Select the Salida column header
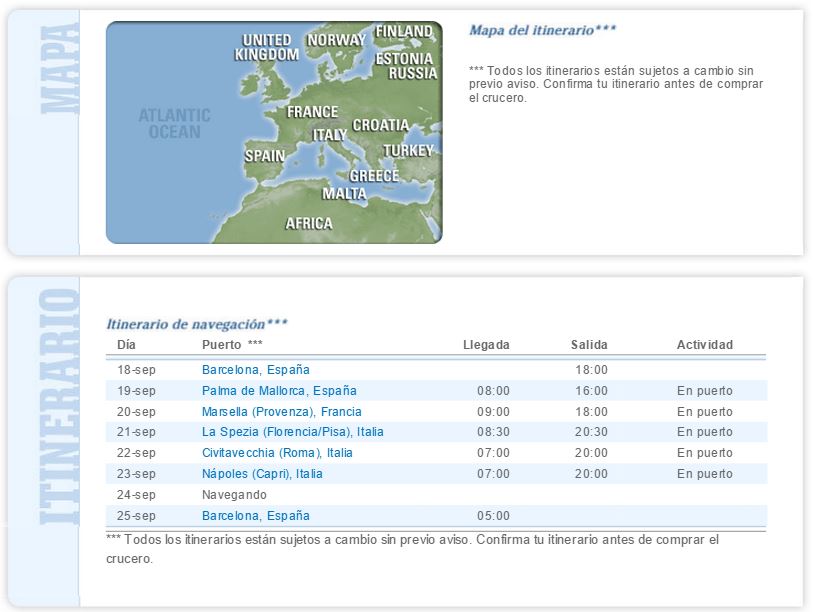The image size is (813, 612). (x=589, y=345)
